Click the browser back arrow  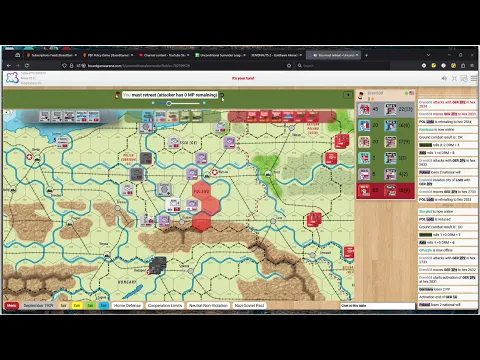[x=9, y=66]
